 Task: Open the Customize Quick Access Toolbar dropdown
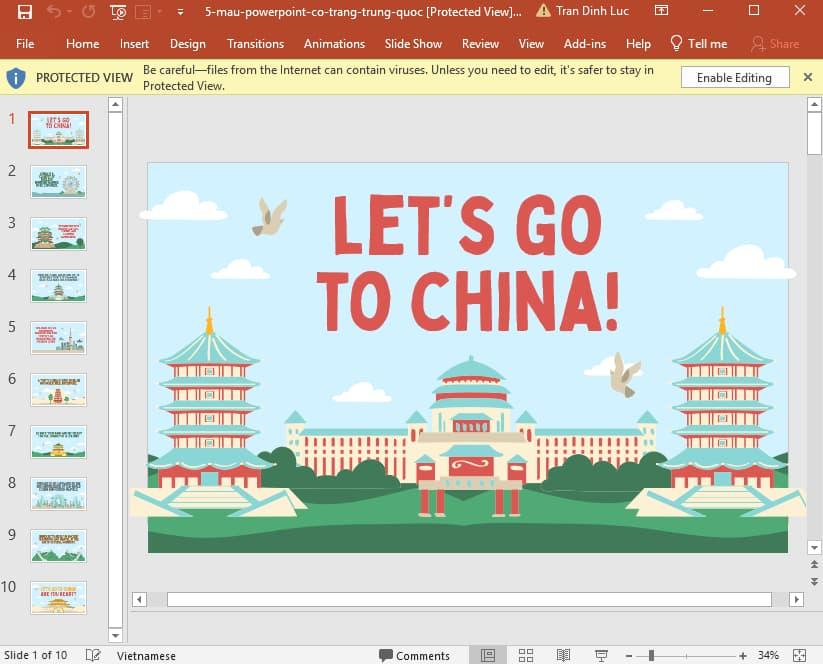(179, 13)
